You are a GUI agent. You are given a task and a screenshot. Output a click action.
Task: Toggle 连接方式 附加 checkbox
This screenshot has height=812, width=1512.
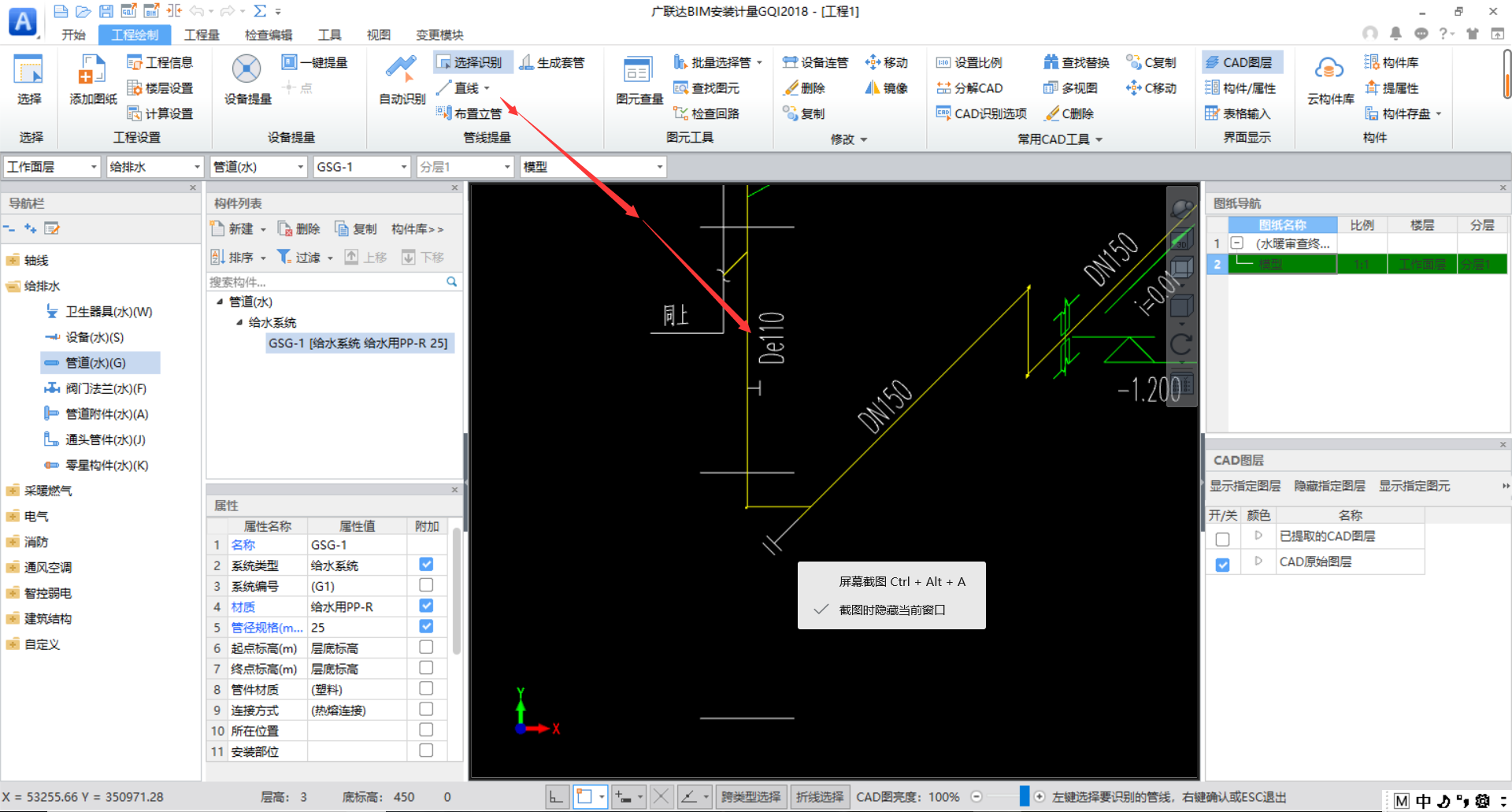(x=426, y=710)
